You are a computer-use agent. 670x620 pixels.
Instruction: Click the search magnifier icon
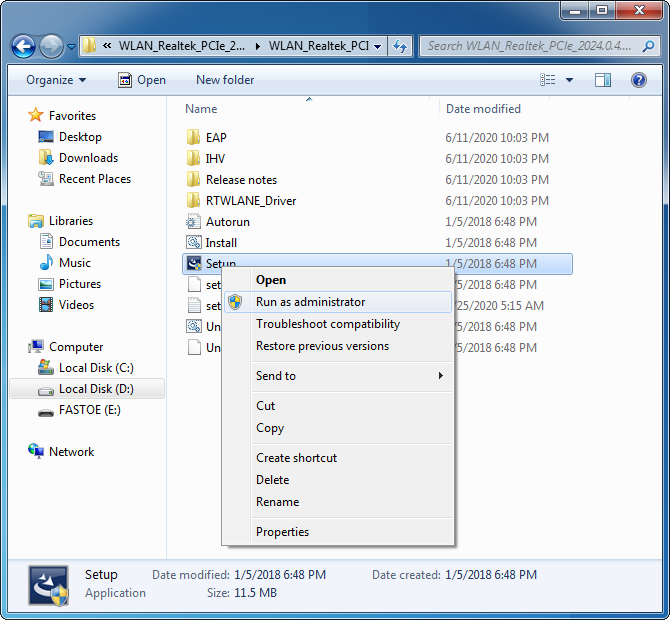(x=648, y=46)
